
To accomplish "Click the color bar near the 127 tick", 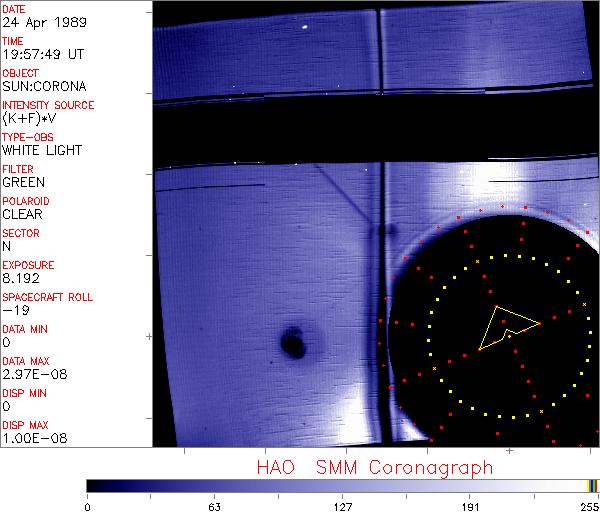I will tap(342, 485).
